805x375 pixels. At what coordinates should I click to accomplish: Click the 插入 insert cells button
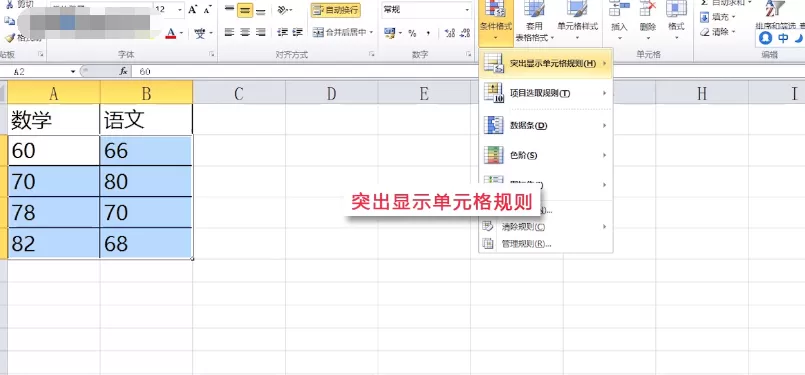tap(620, 21)
